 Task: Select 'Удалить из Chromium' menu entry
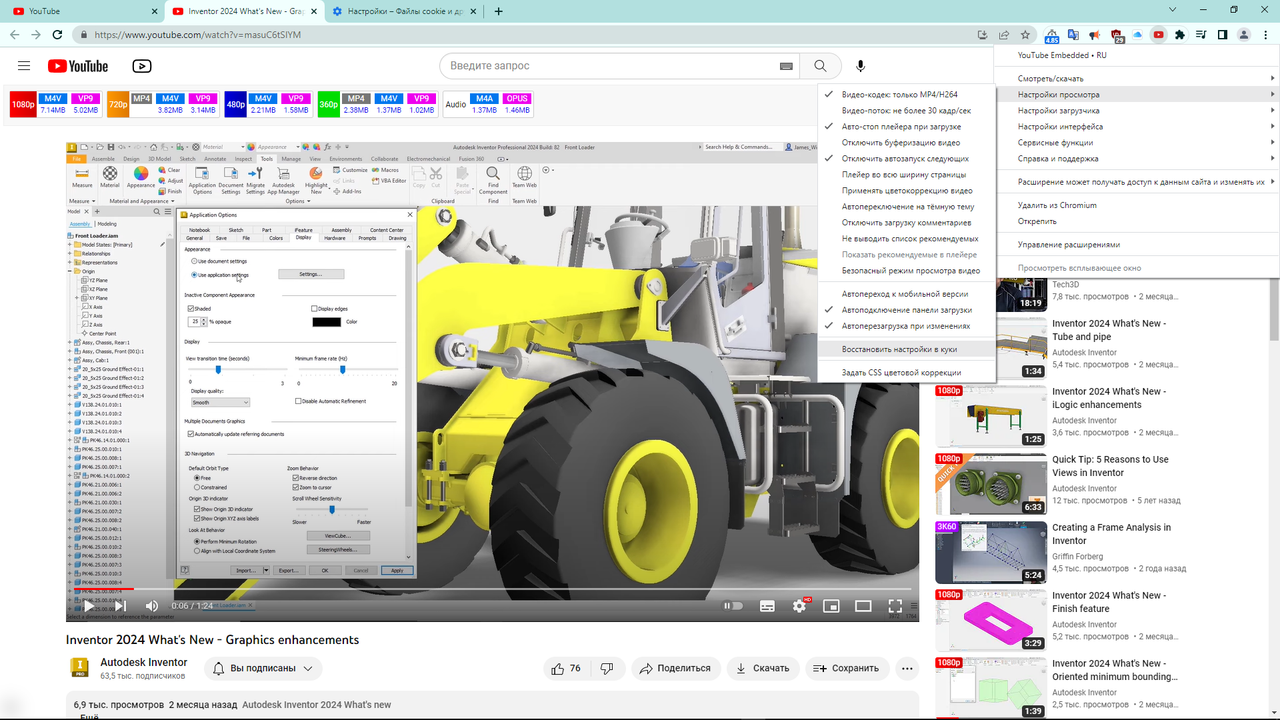[x=1137, y=205]
